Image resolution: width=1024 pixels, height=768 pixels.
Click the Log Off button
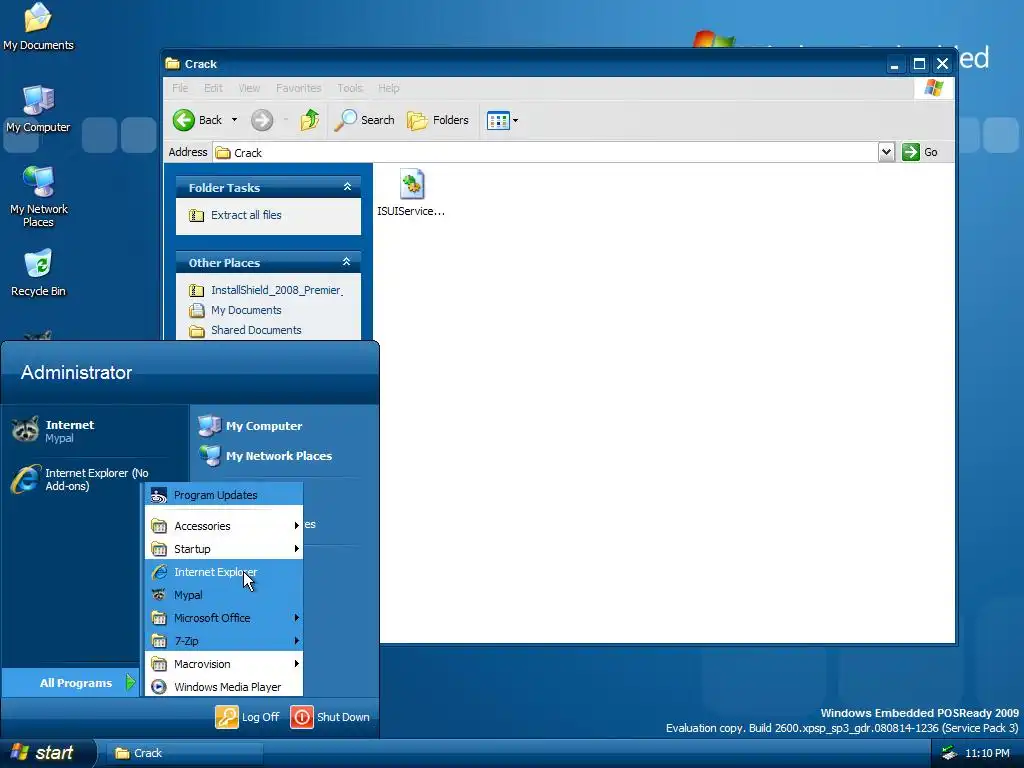(x=248, y=717)
